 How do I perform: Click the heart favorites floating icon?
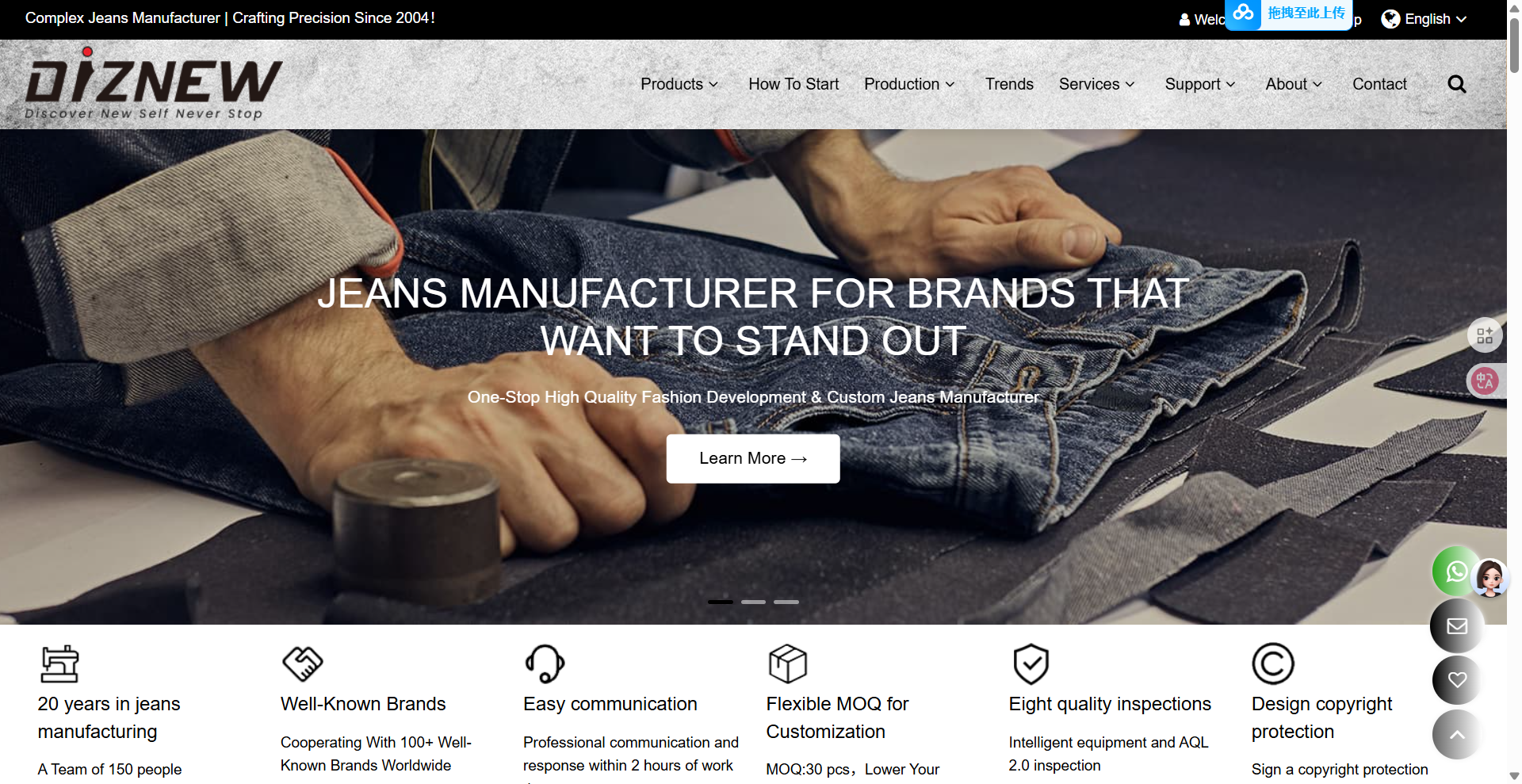(1457, 680)
